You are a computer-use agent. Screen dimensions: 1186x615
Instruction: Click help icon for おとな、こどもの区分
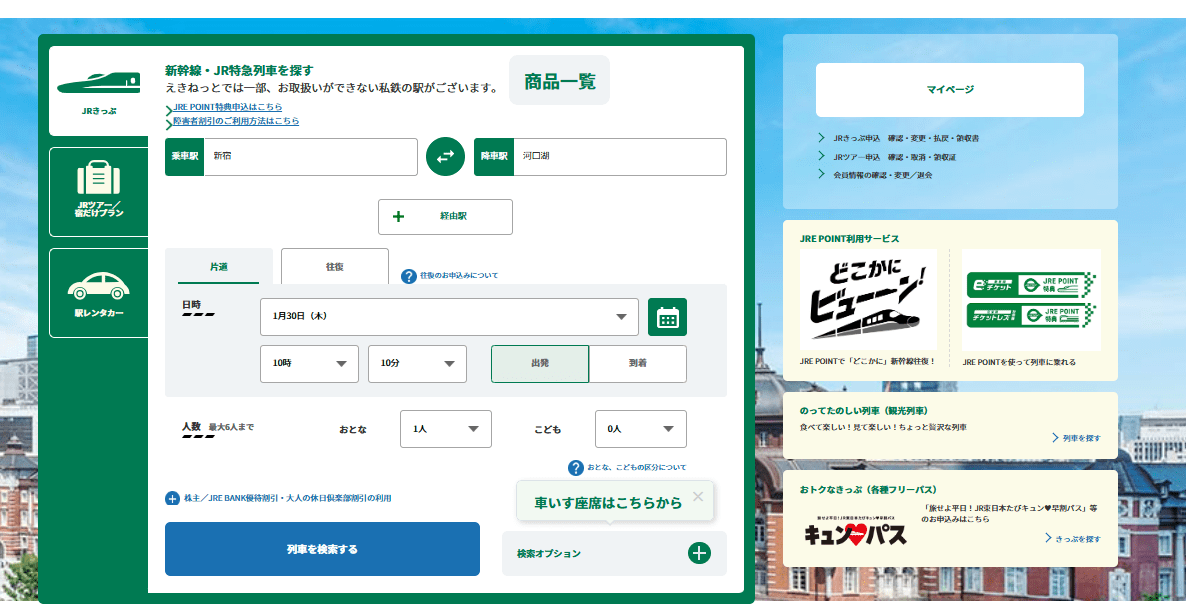click(x=575, y=468)
